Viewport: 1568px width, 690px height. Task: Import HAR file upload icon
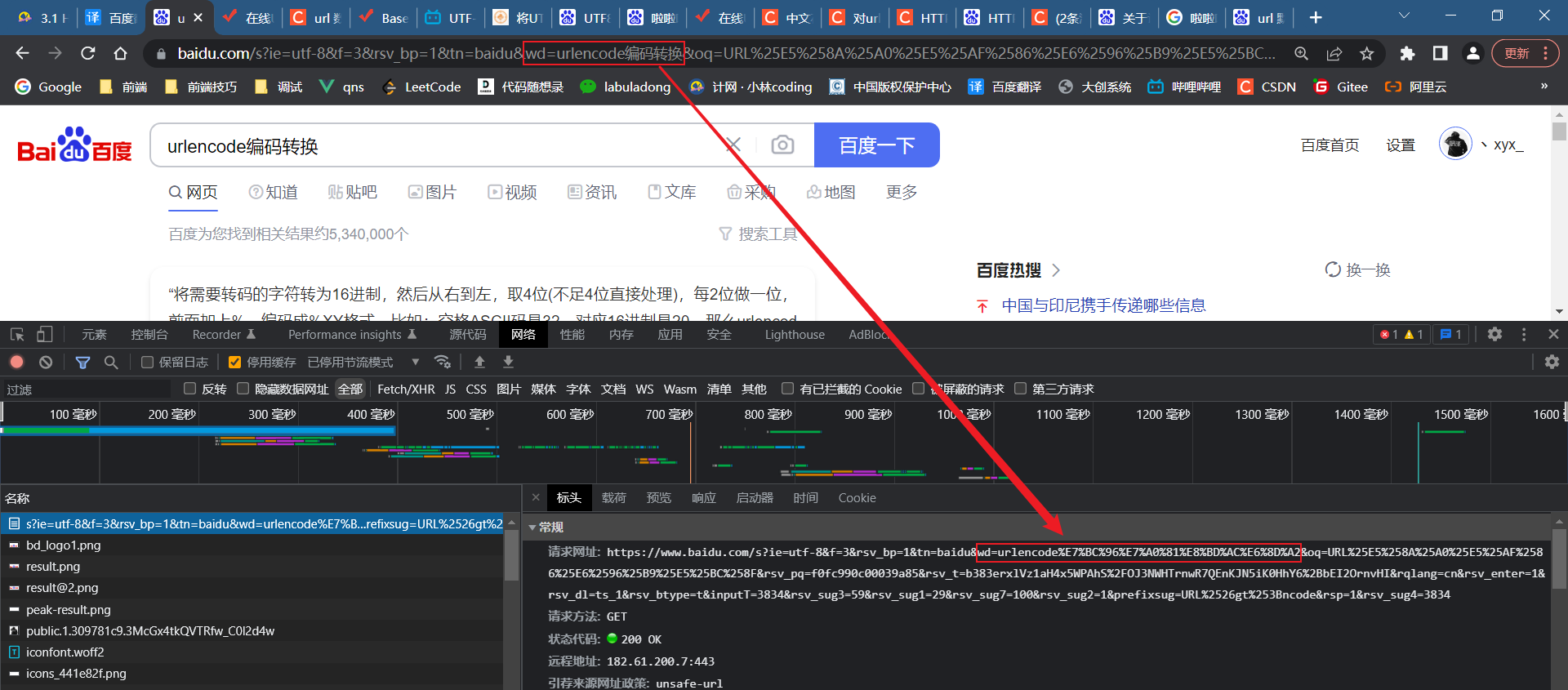tap(479, 362)
